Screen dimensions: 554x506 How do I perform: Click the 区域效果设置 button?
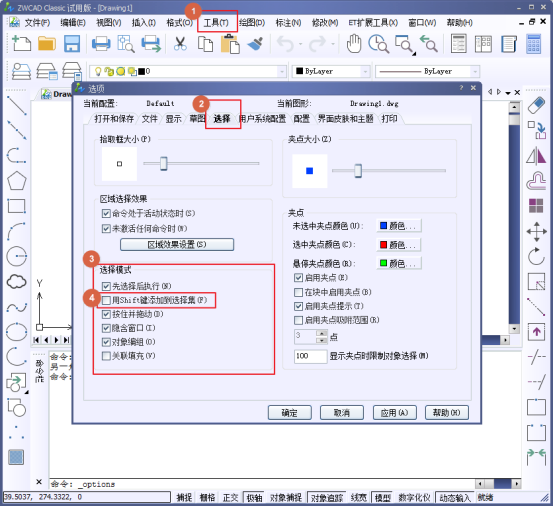coord(177,245)
